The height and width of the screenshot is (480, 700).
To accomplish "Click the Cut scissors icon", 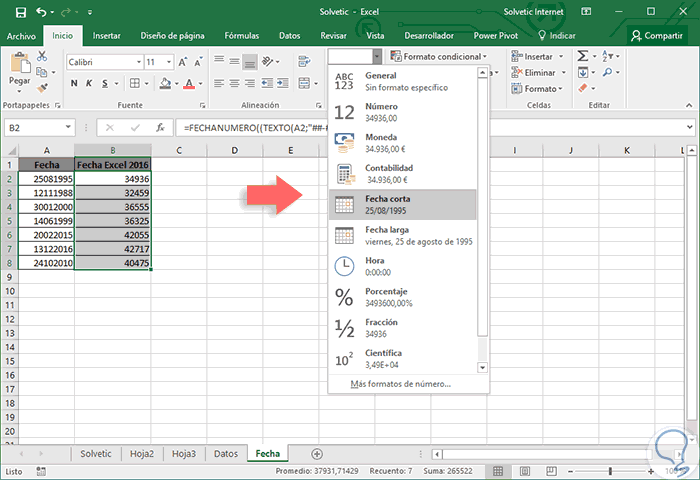I will coord(43,58).
